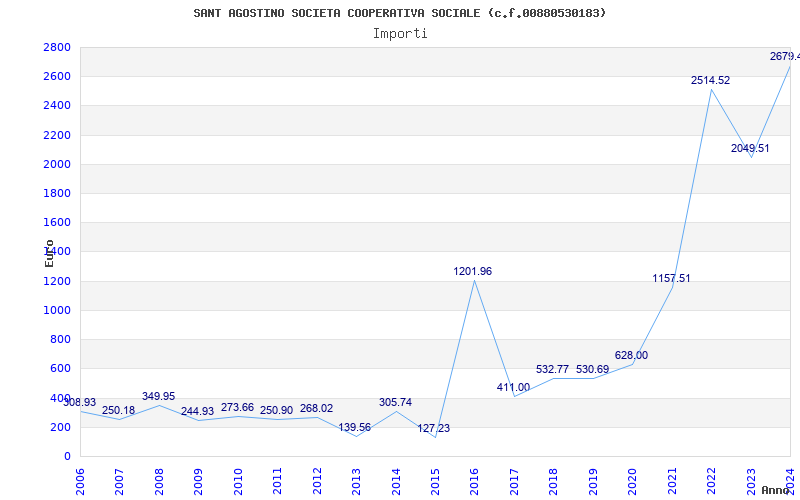Select data label 2049.51
This screenshot has width=800, height=500.
(x=750, y=148)
